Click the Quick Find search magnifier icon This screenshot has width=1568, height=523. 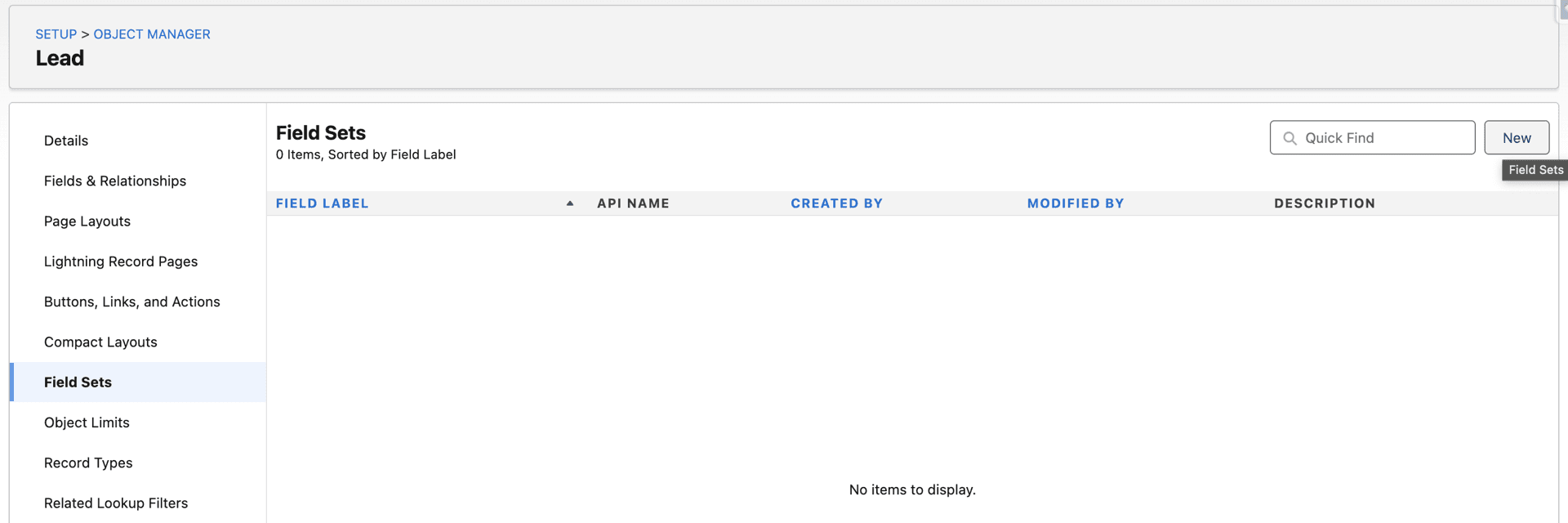tap(1290, 138)
